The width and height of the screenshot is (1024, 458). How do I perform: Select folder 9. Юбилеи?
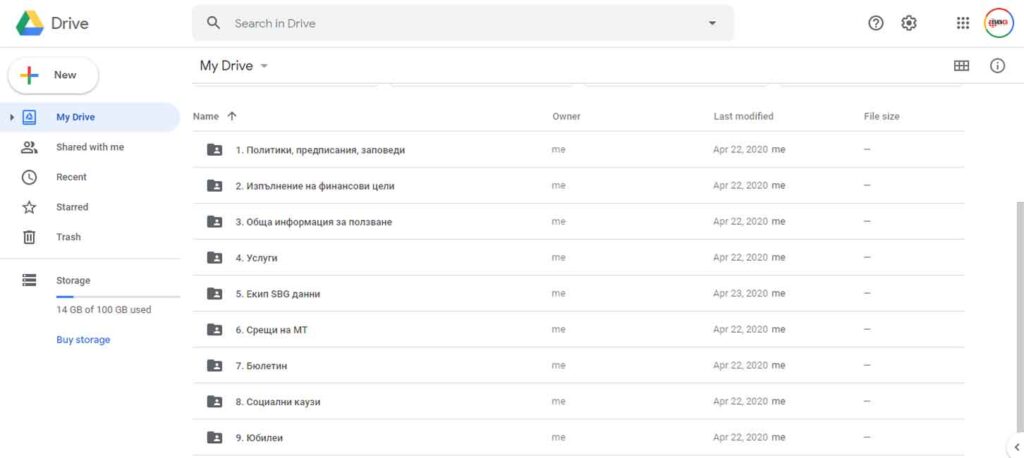578,437
